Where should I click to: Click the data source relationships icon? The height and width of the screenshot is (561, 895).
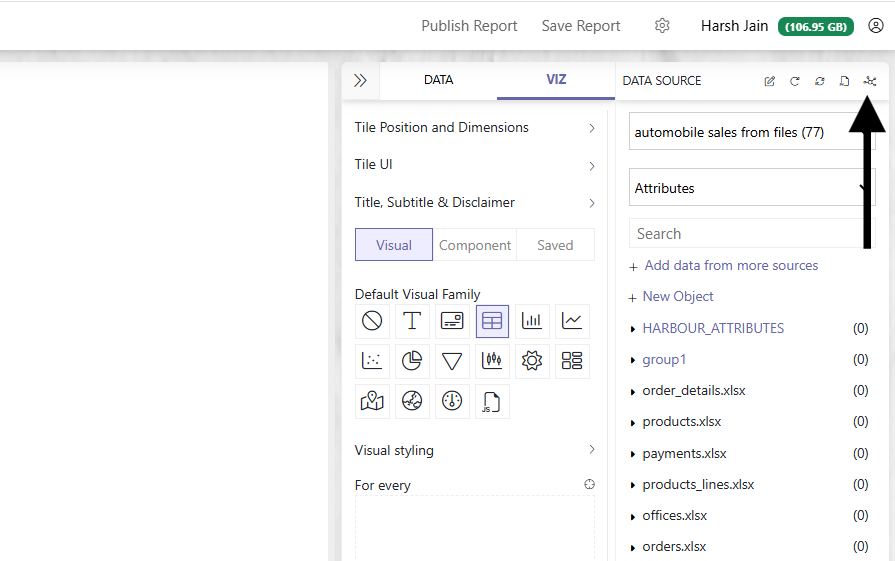pyautogui.click(x=870, y=81)
